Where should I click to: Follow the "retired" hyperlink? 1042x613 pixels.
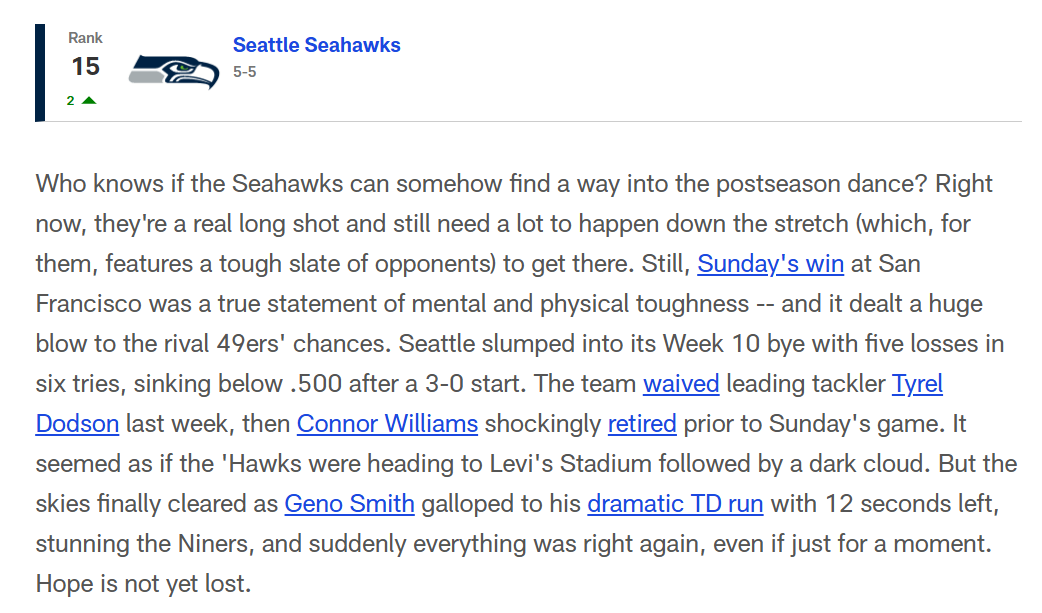(642, 423)
